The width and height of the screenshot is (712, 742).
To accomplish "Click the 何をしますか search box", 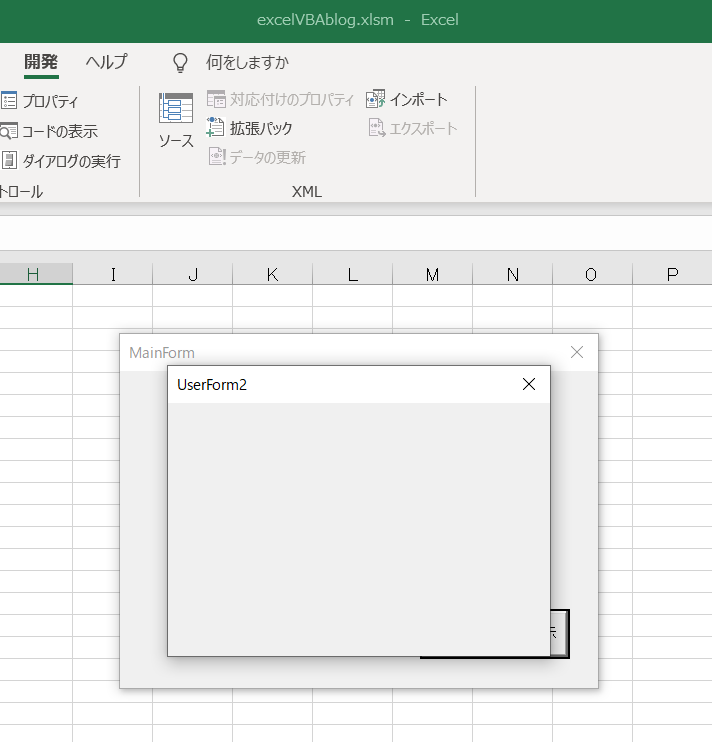I will (x=247, y=62).
